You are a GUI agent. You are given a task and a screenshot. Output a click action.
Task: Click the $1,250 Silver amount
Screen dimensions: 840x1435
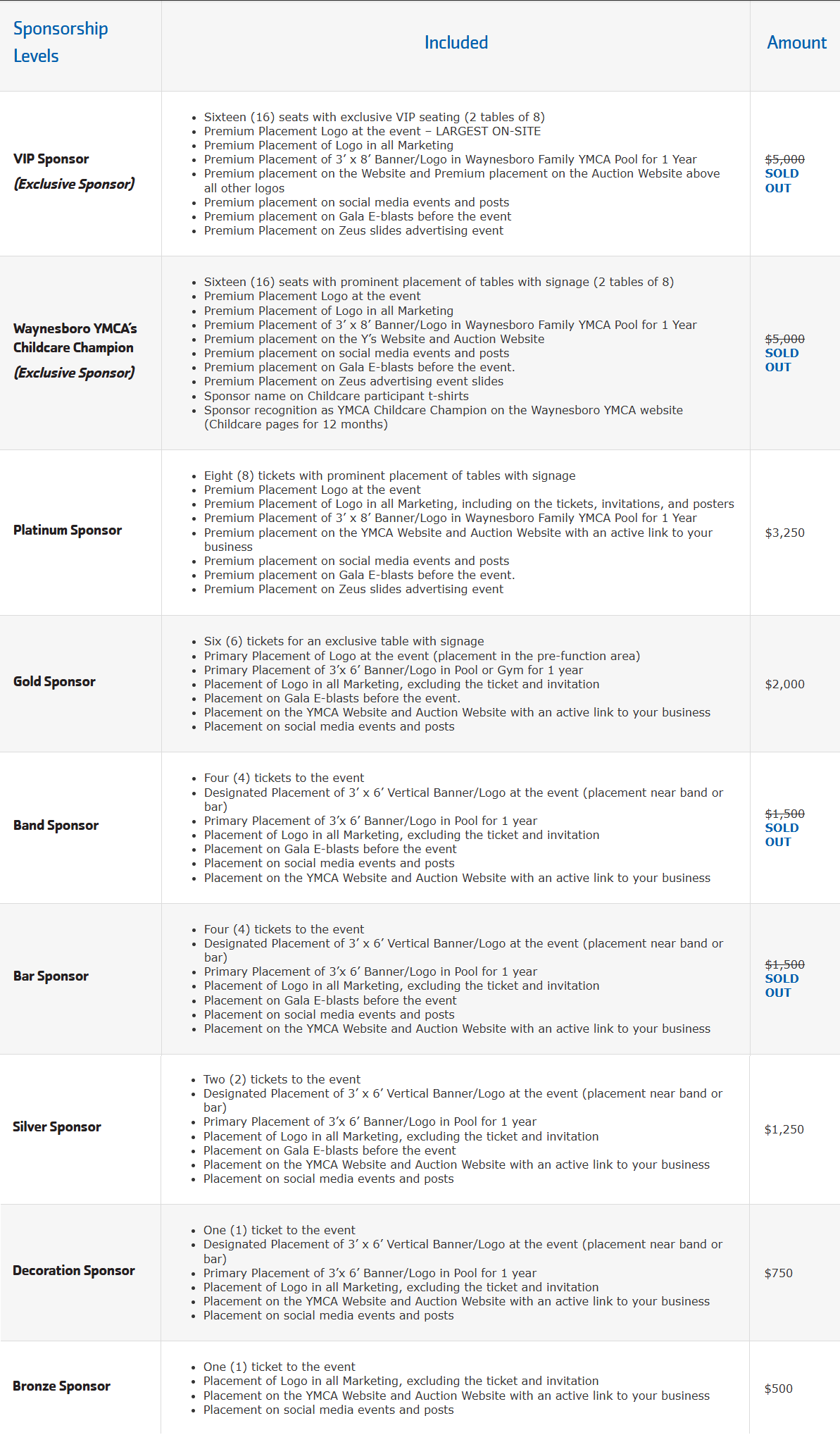click(x=784, y=1130)
